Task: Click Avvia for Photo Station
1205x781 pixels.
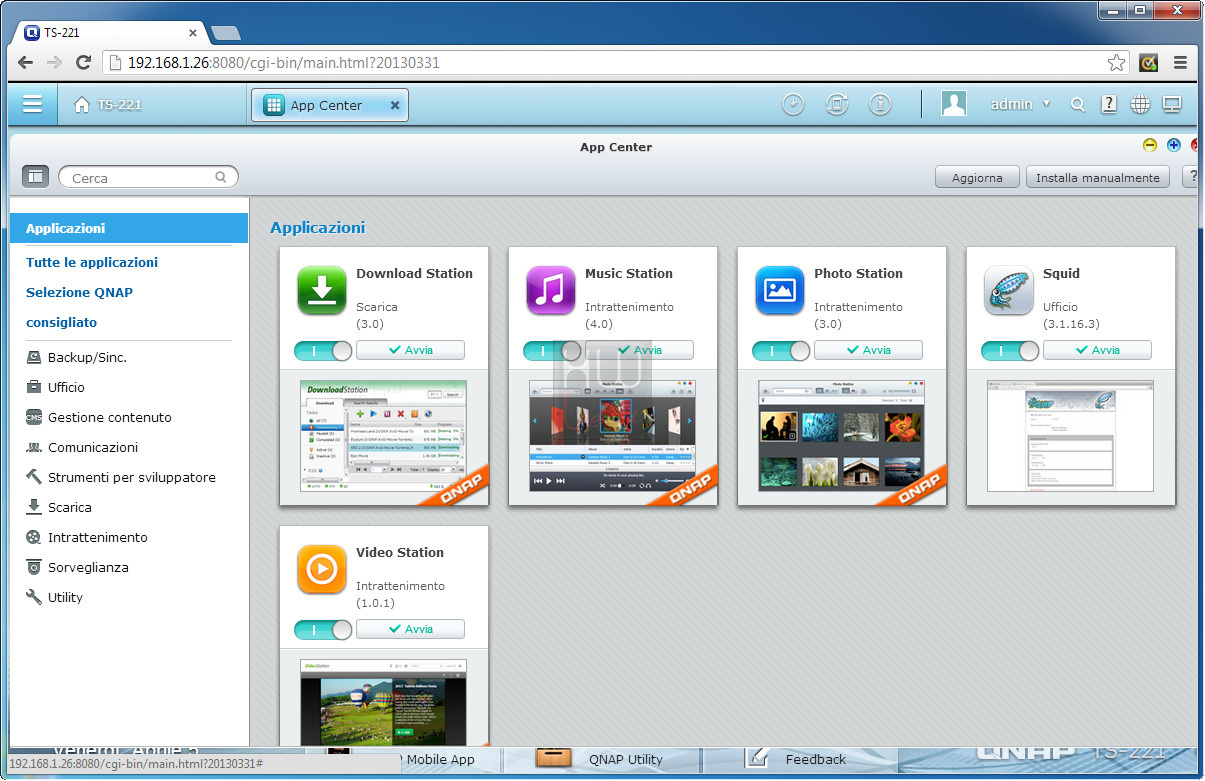Action: 868,350
